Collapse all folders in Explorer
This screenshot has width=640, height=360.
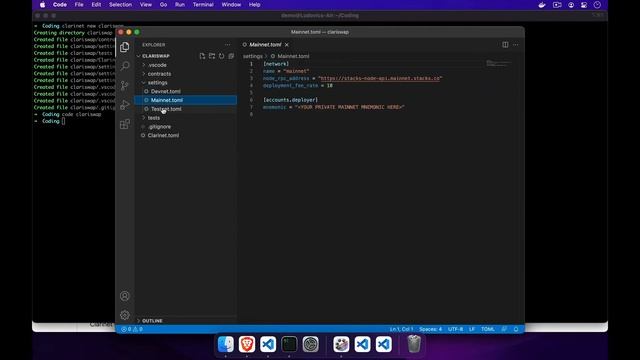(x=231, y=56)
